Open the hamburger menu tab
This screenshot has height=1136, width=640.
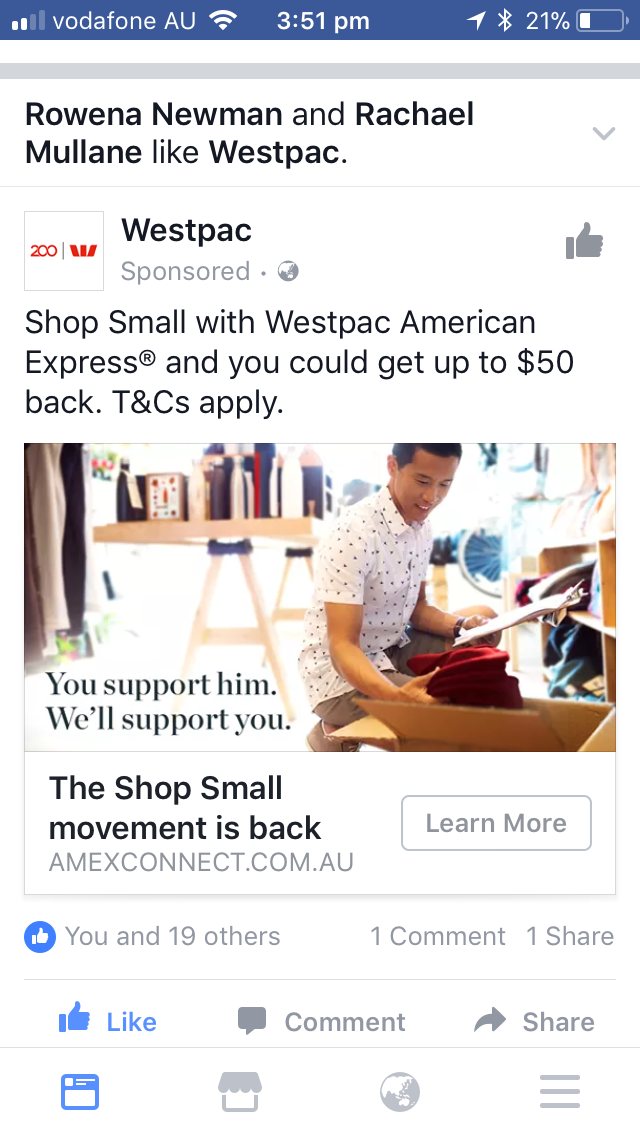pyautogui.click(x=560, y=1092)
